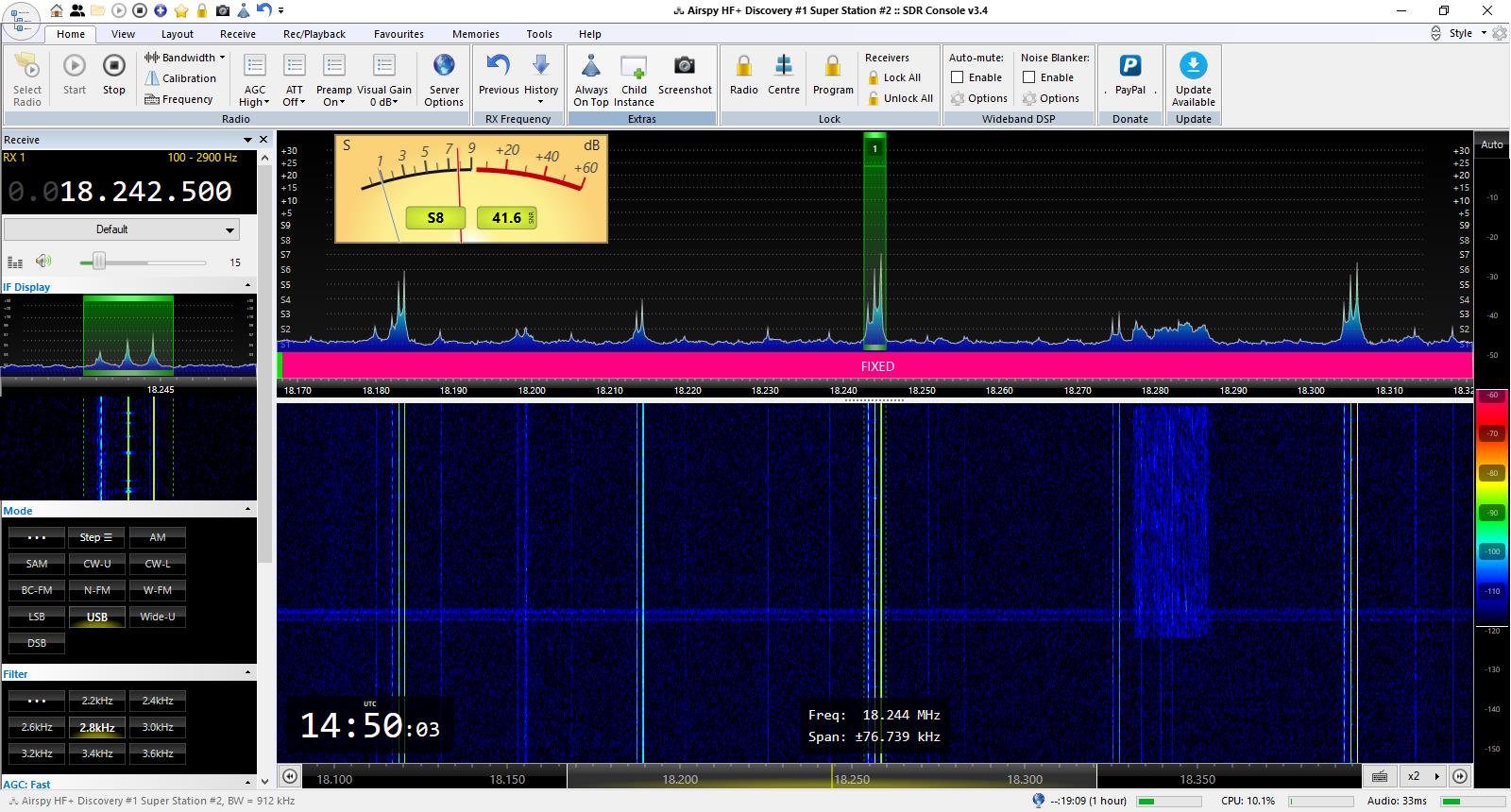Screen dimensions: 1511x812
Task: Enable the Auto-mute checkbox
Action: pos(958,77)
